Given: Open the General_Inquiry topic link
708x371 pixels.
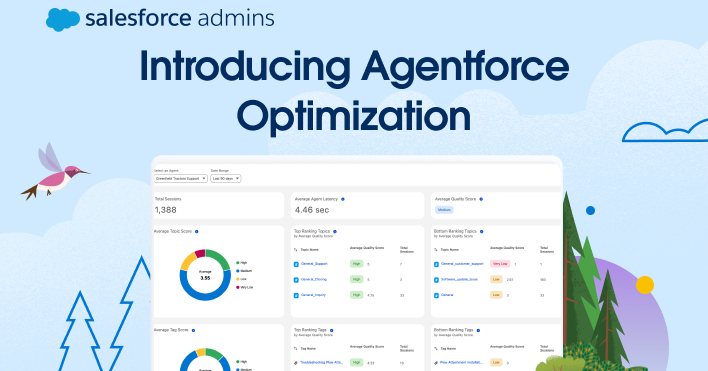Looking at the screenshot, I should [313, 295].
